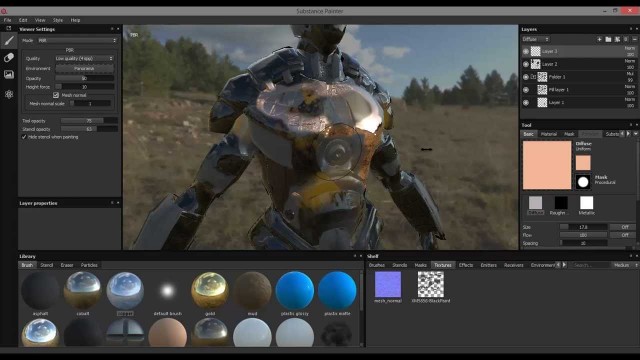Image resolution: width=640 pixels, height=360 pixels.
Task: Toggle the Flow pressure Off button
Action: [x=624, y=235]
